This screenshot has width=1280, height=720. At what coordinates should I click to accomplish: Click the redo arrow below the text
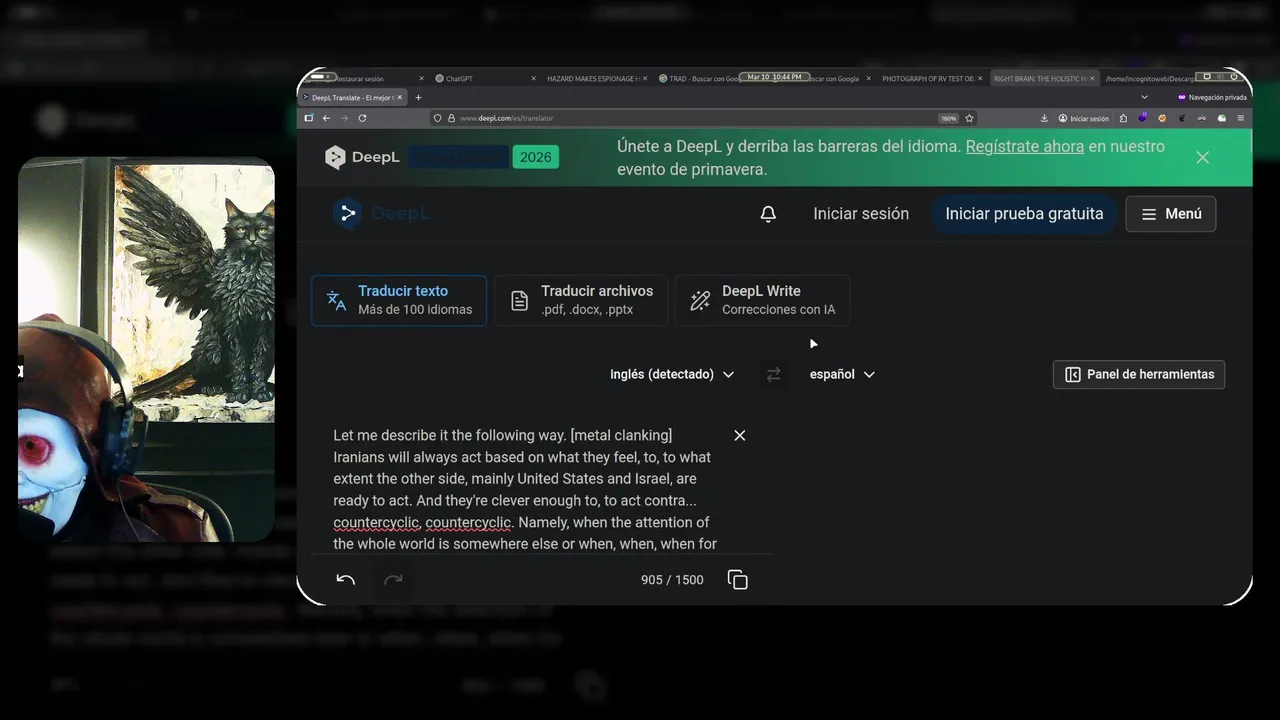[x=394, y=580]
